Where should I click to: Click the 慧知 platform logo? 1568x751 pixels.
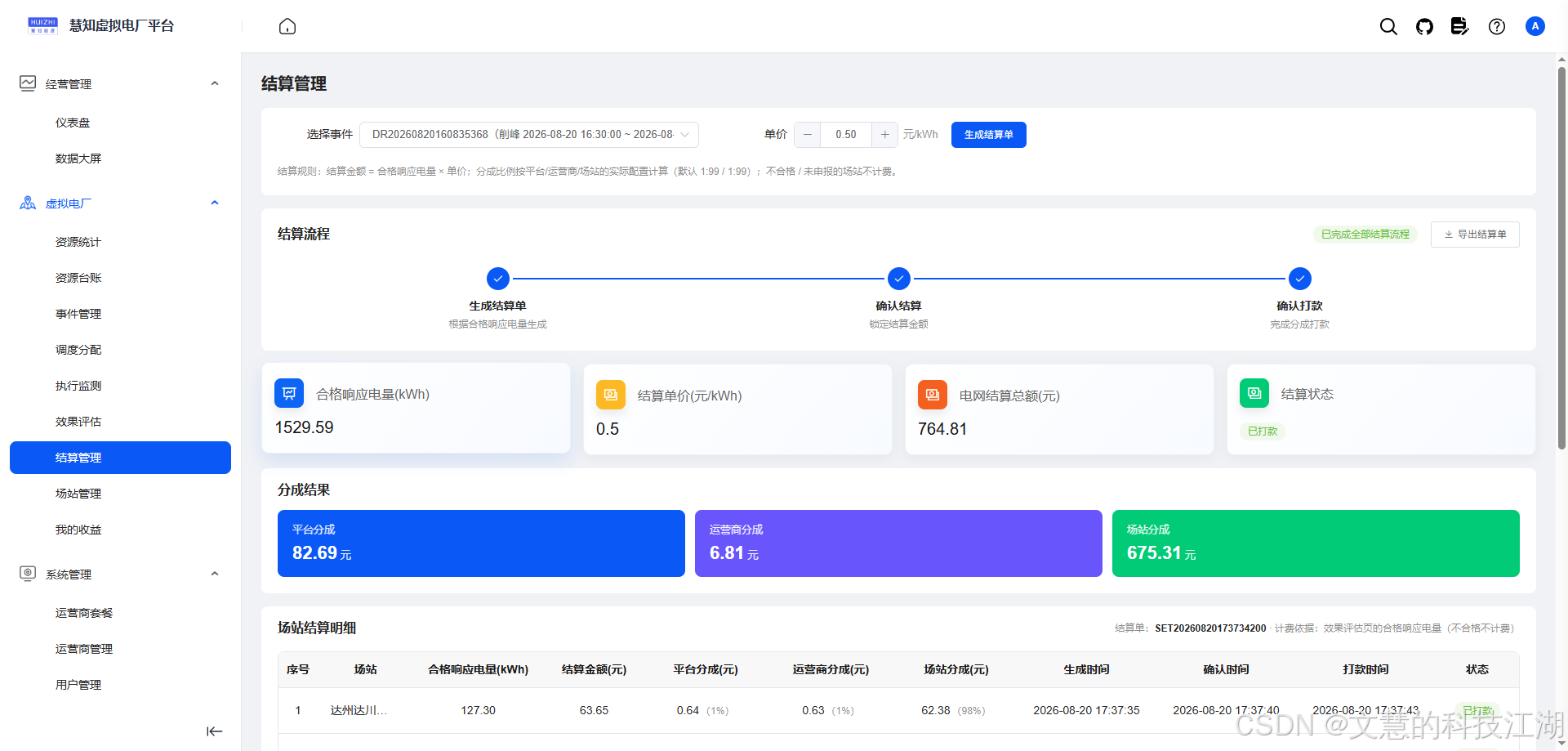click(42, 25)
